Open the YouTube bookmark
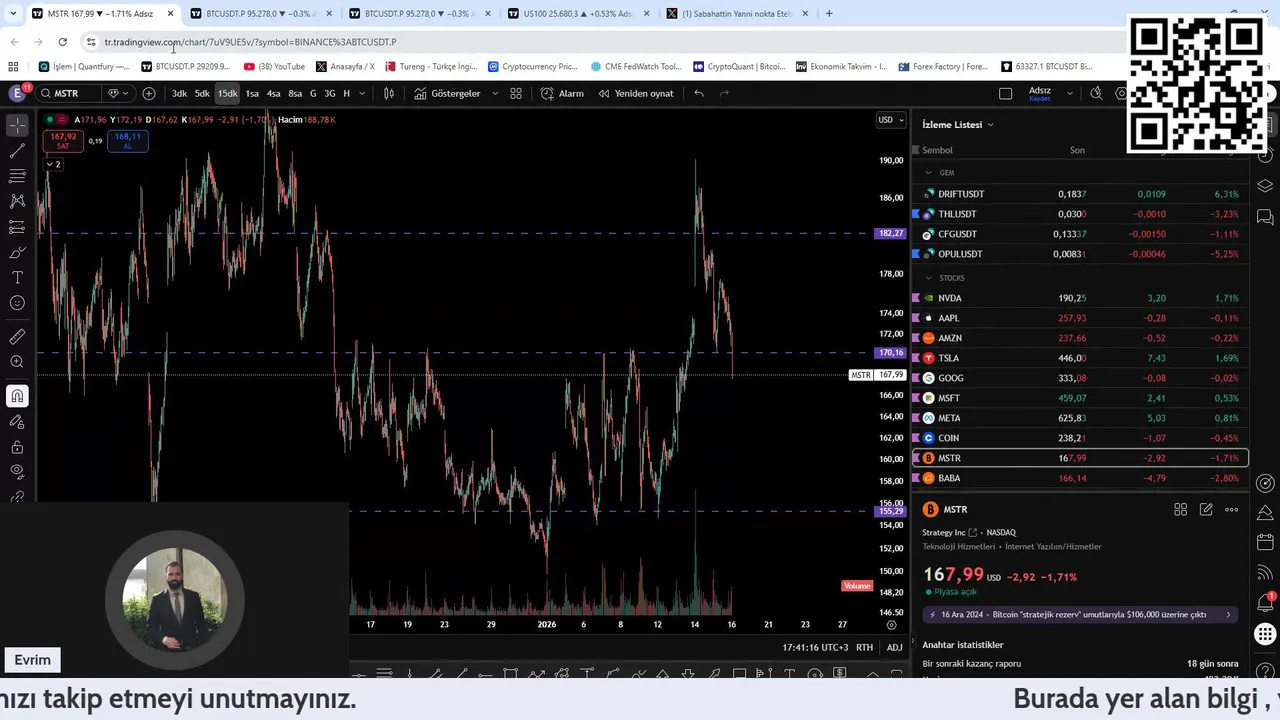This screenshot has width=1280, height=720. (x=274, y=67)
